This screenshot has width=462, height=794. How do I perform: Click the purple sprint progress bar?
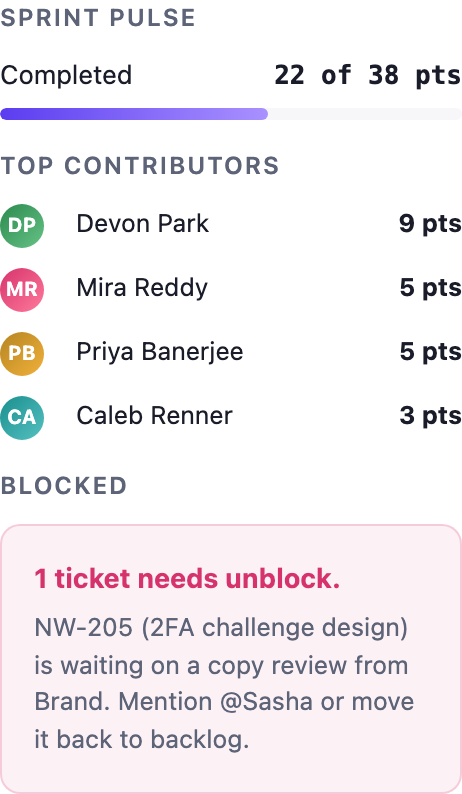point(134,114)
